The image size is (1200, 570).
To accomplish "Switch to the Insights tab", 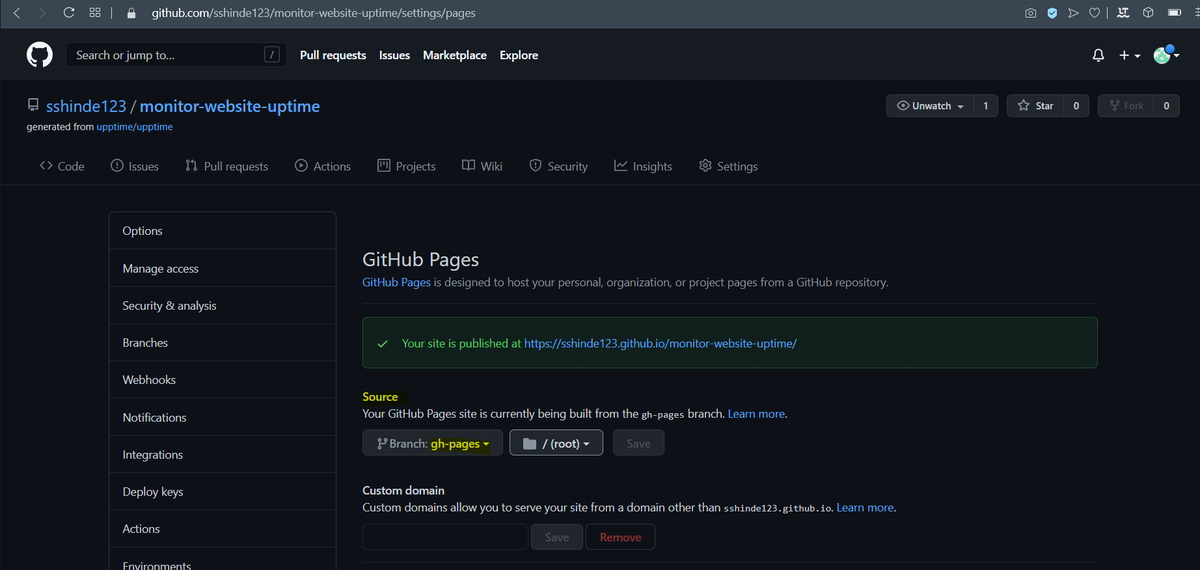I will [643, 166].
